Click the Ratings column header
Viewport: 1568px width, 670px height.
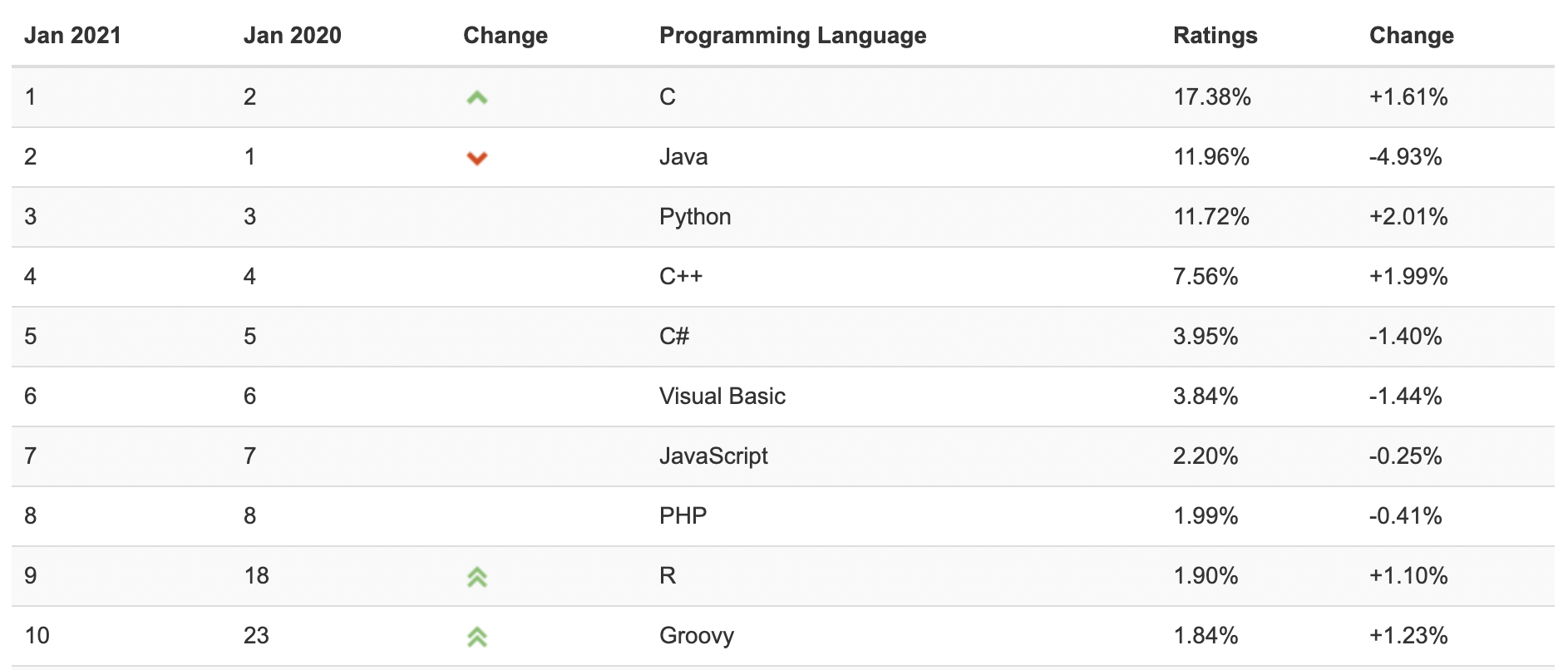tap(1215, 36)
